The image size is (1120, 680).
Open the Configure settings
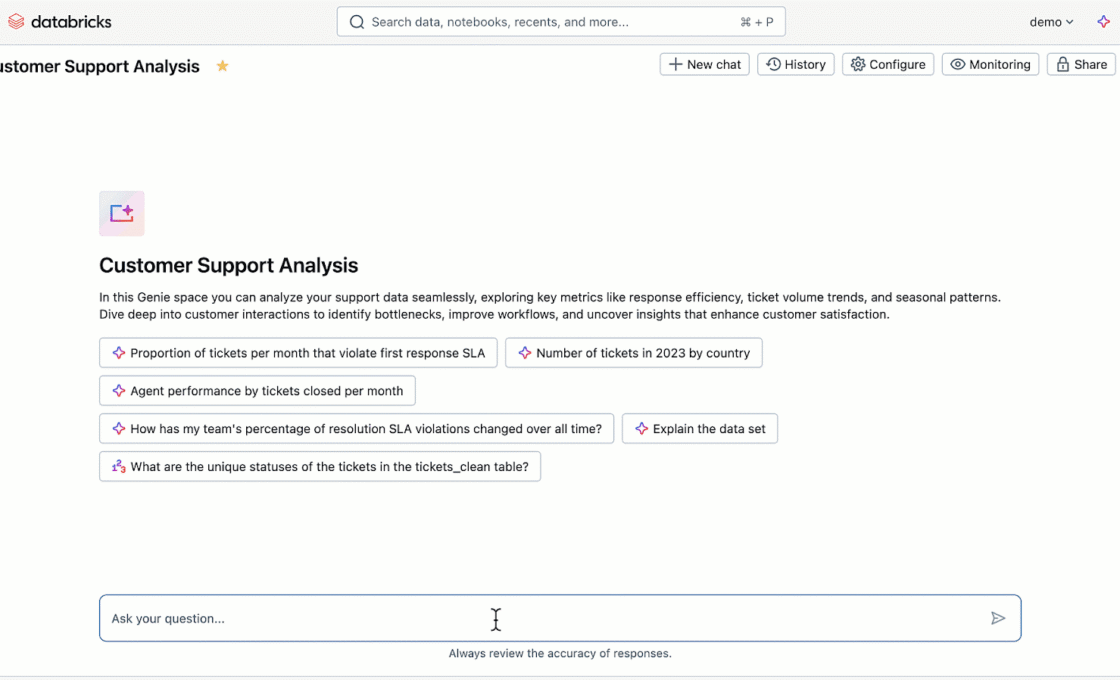pyautogui.click(x=887, y=64)
